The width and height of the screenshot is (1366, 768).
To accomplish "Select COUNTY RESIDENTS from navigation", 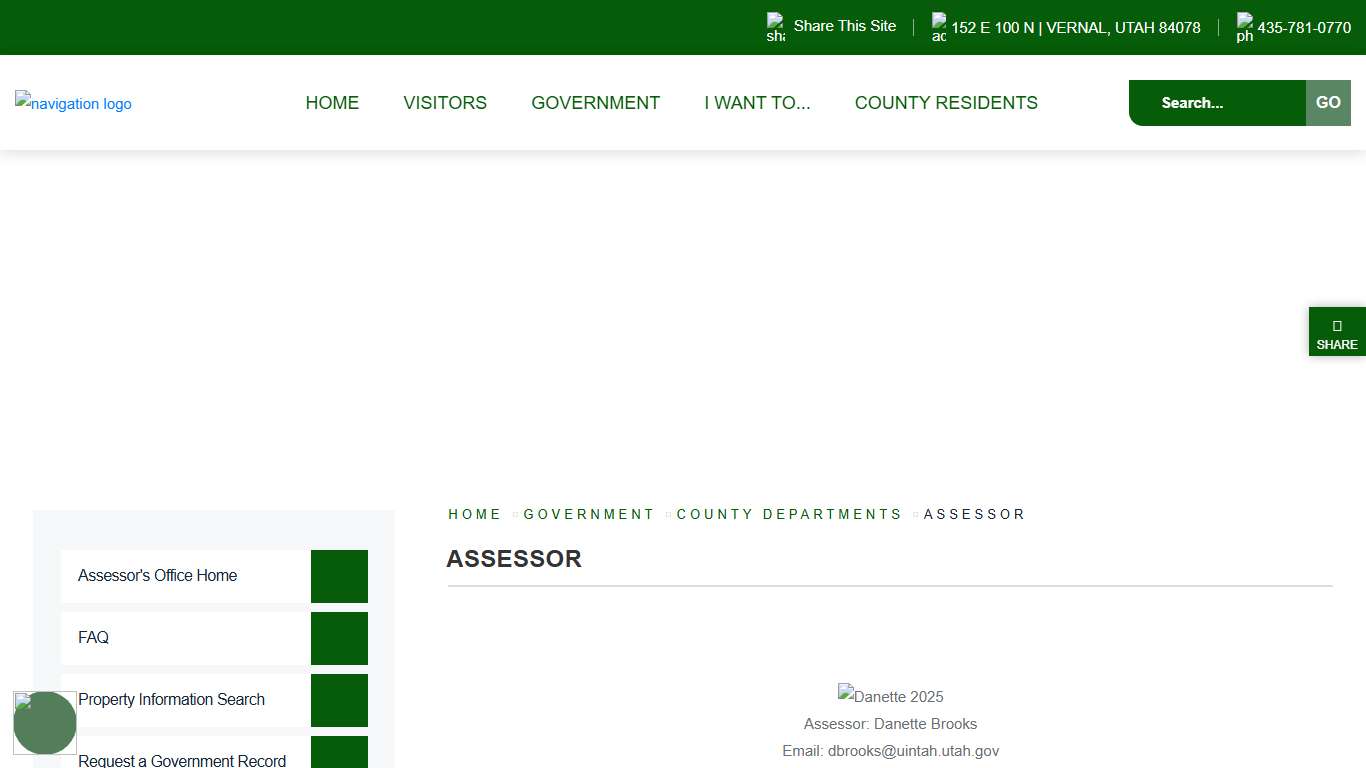I will point(946,102).
